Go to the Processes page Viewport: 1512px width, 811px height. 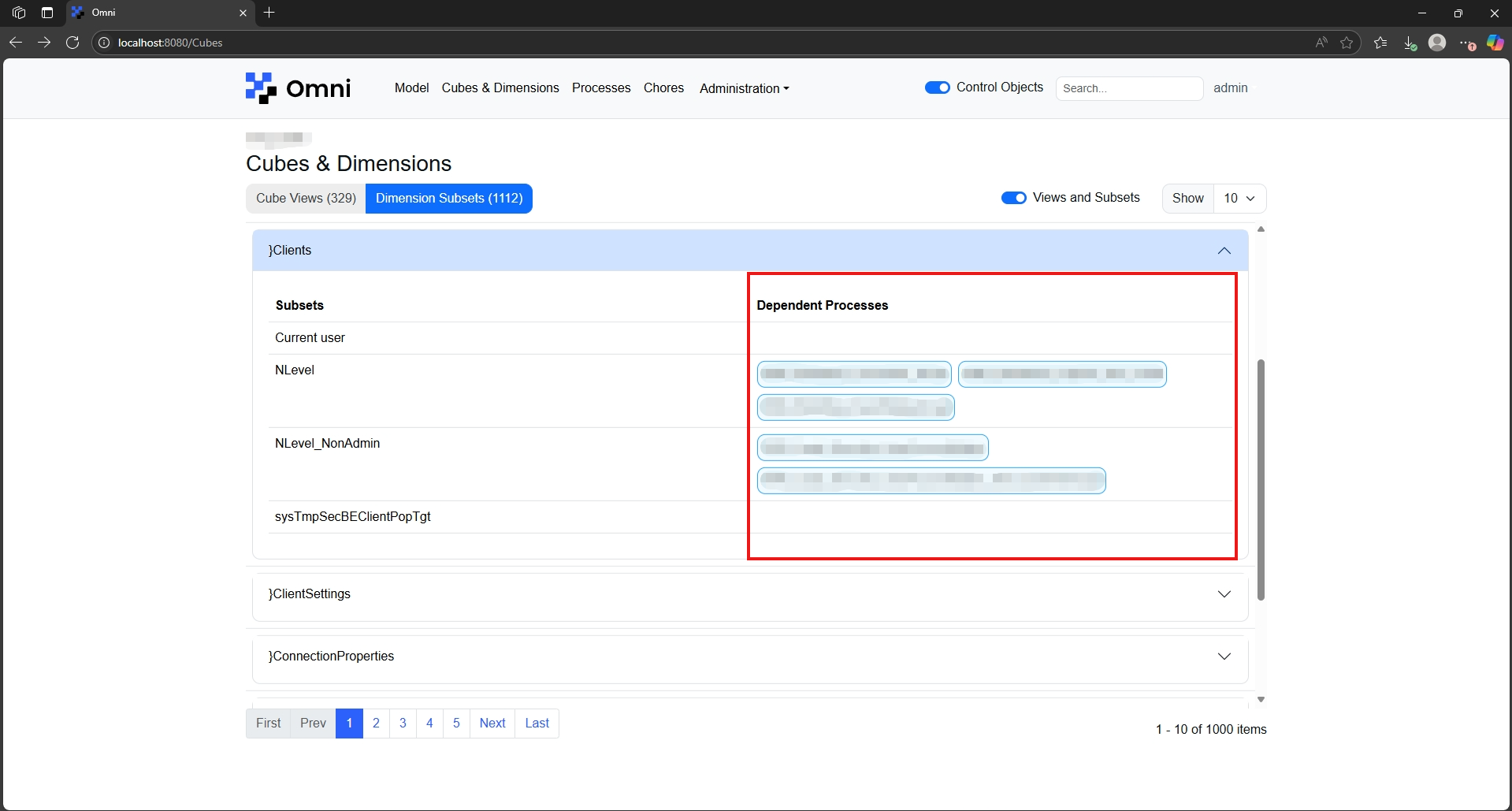pos(601,88)
